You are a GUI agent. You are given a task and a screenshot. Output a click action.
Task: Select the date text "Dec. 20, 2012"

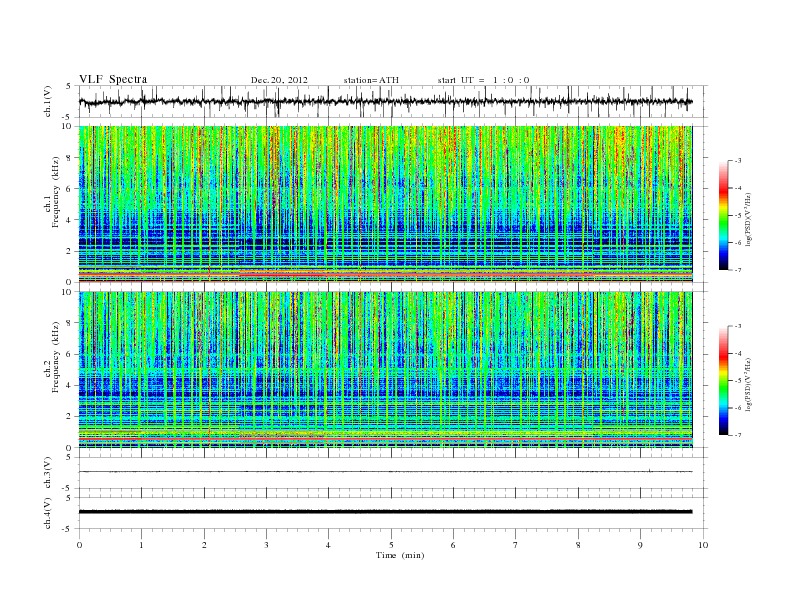[x=279, y=80]
